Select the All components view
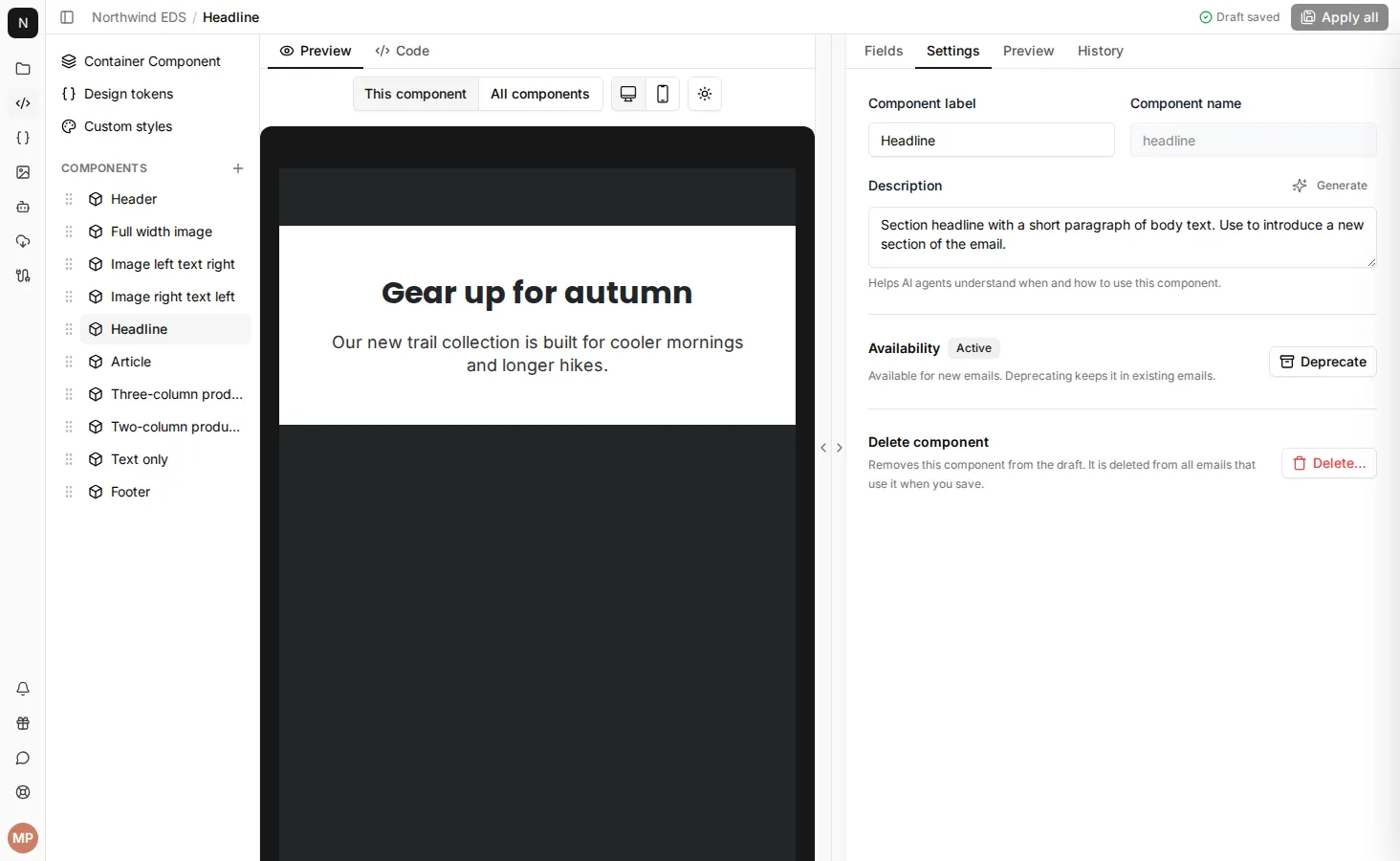Viewport: 1400px width, 861px height. (x=539, y=94)
